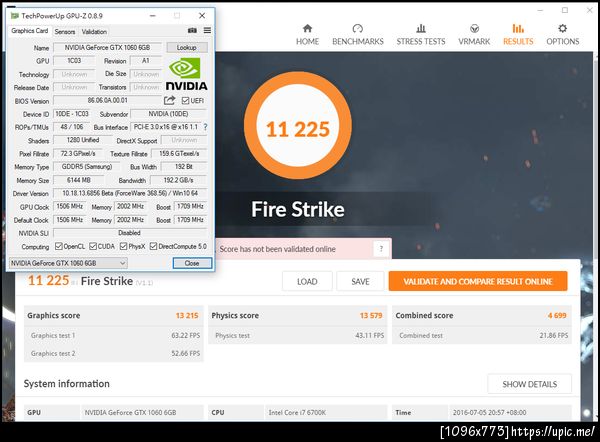The width and height of the screenshot is (600, 442).
Task: Open Stress Tests via bar-chart icon
Action: coord(421,29)
